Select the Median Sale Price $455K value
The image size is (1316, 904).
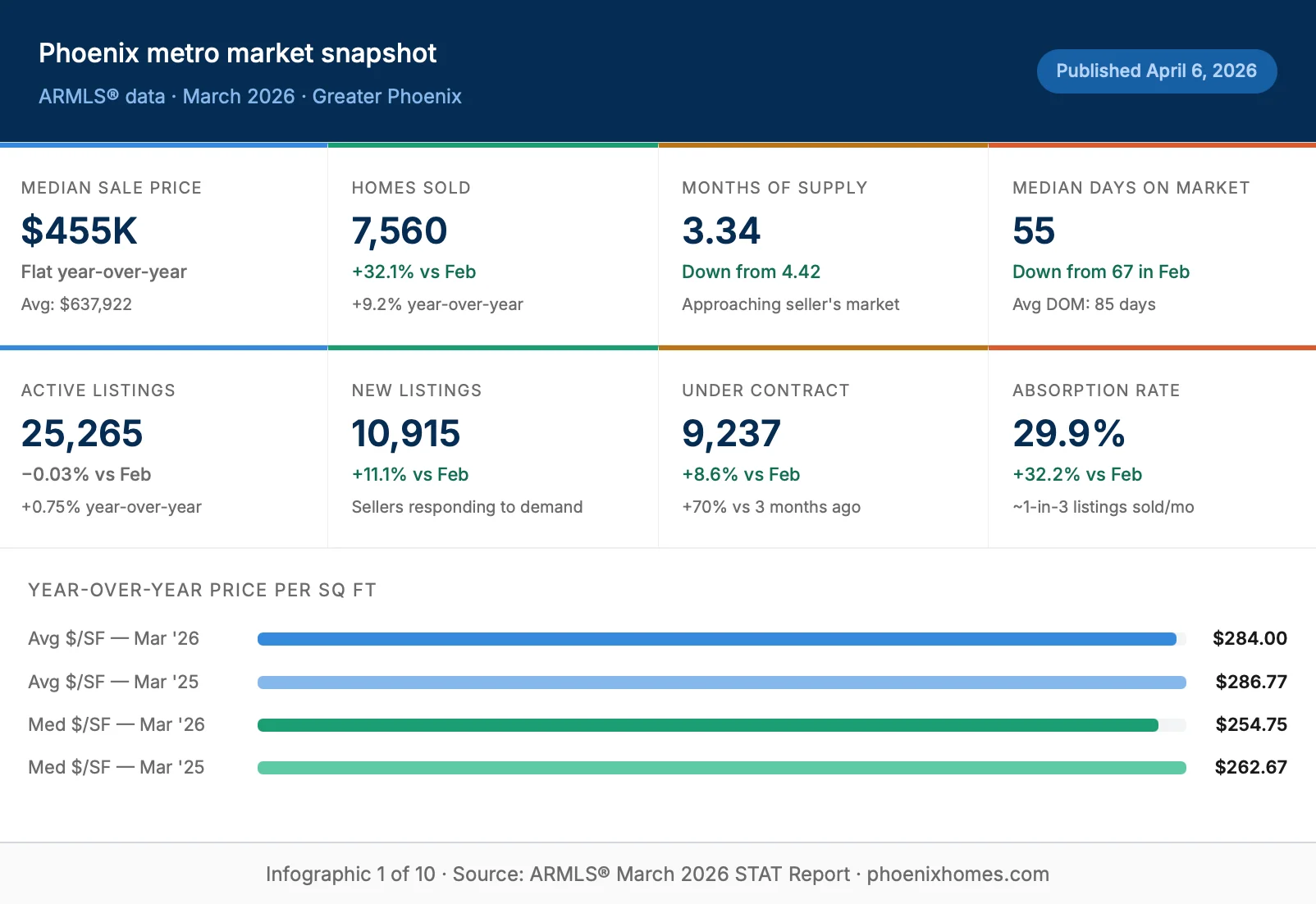(80, 231)
